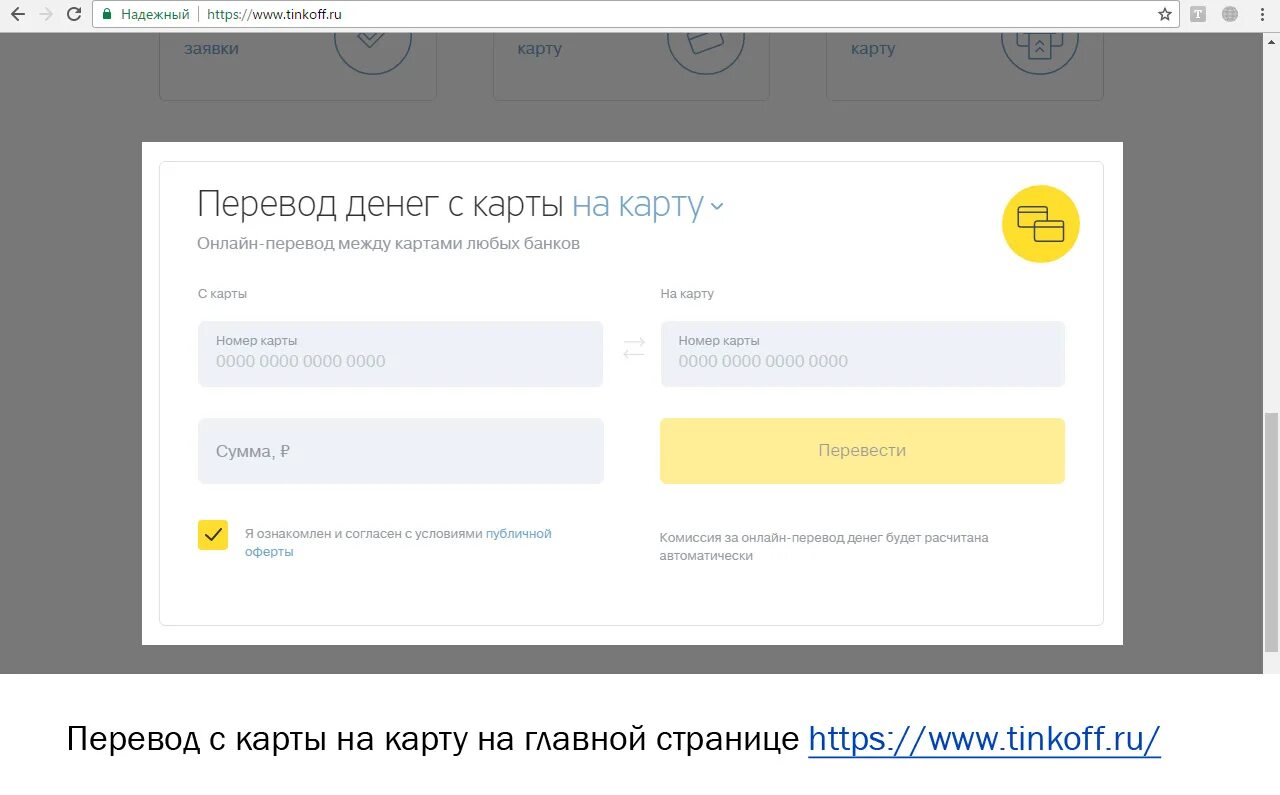Click the green secure padlock icon
Viewport: 1280px width, 795px height.
(107, 14)
